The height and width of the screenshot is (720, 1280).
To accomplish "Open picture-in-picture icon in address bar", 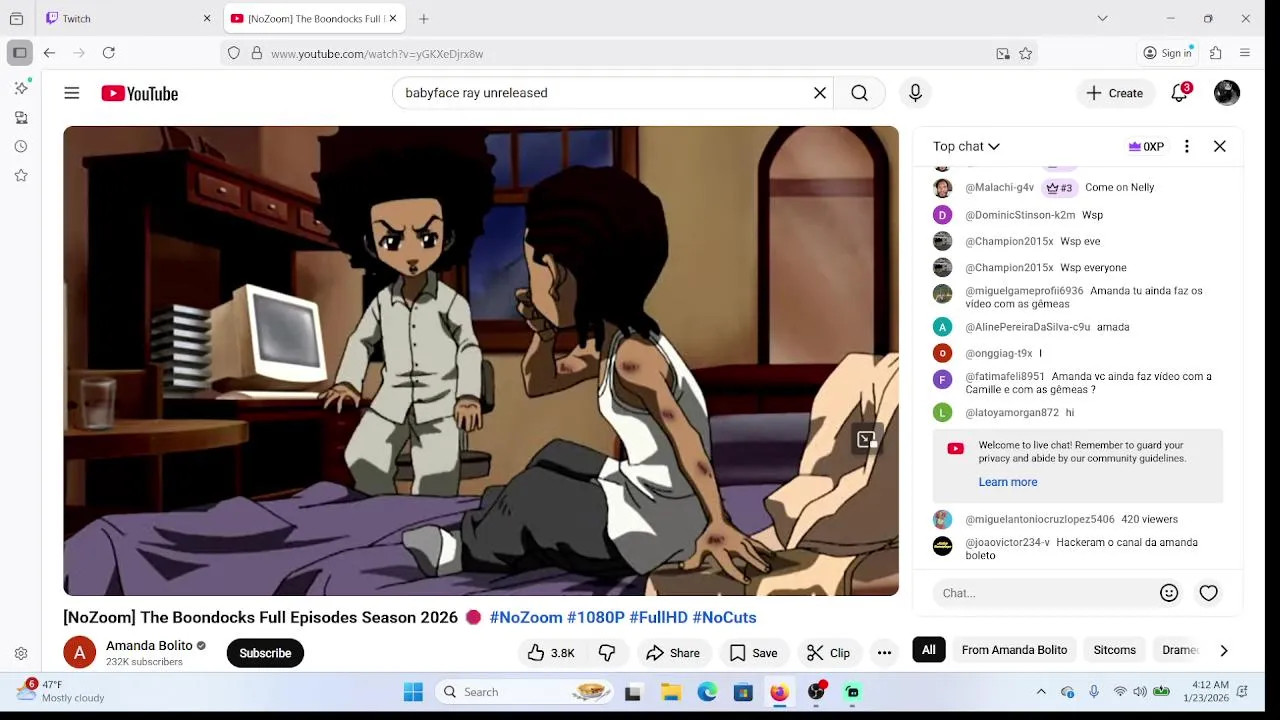I will [1003, 54].
